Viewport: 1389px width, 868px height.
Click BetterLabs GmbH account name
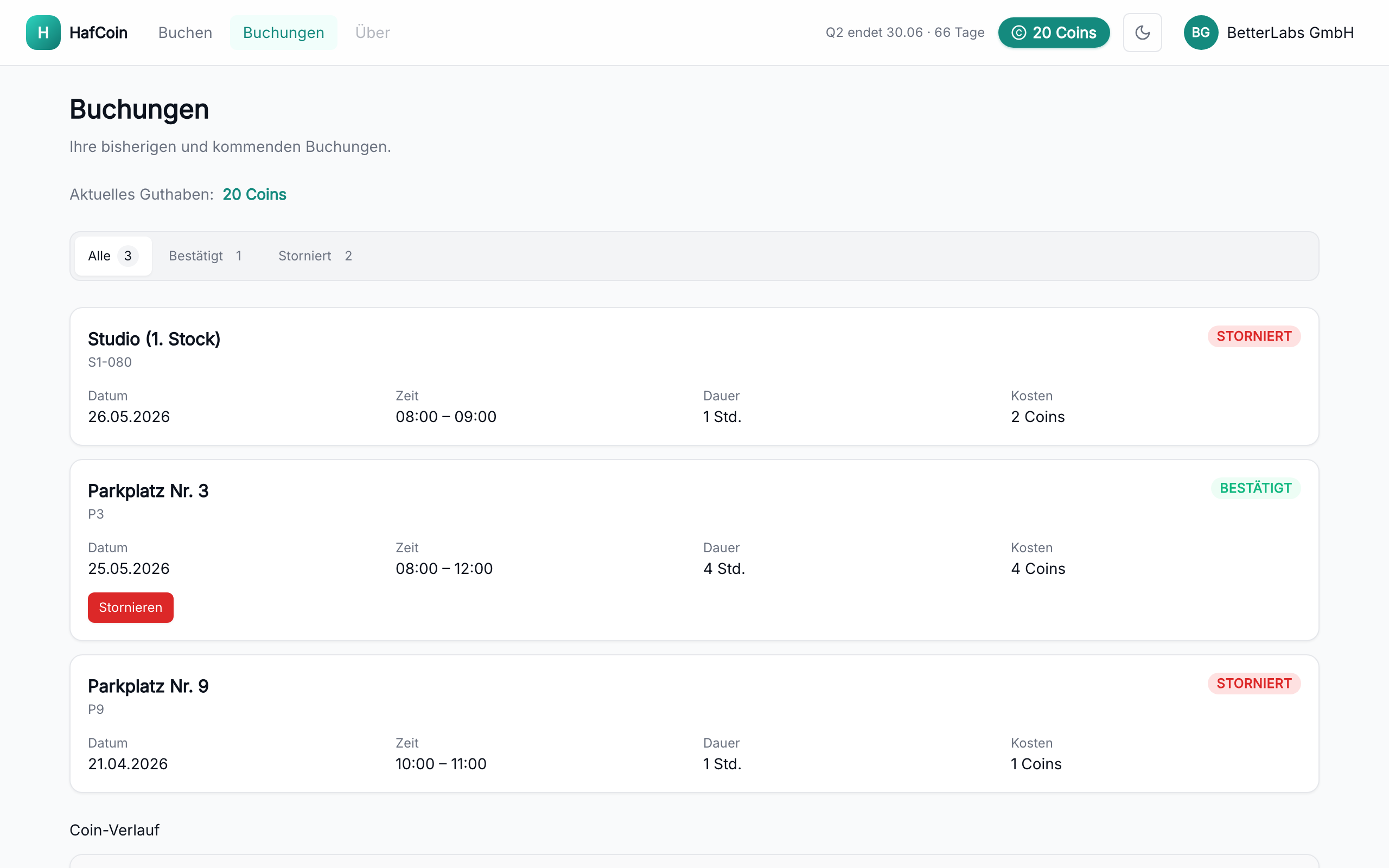point(1290,33)
